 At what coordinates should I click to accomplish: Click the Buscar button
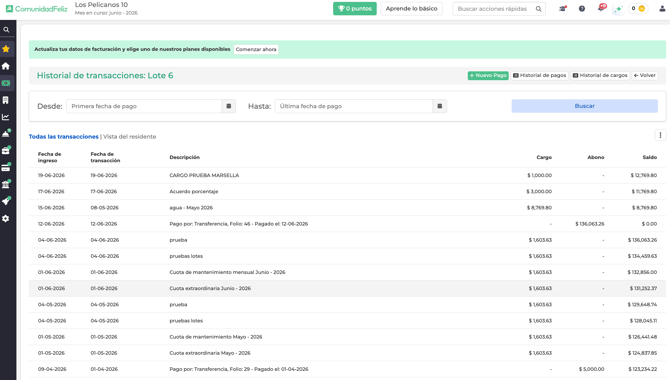coord(585,106)
